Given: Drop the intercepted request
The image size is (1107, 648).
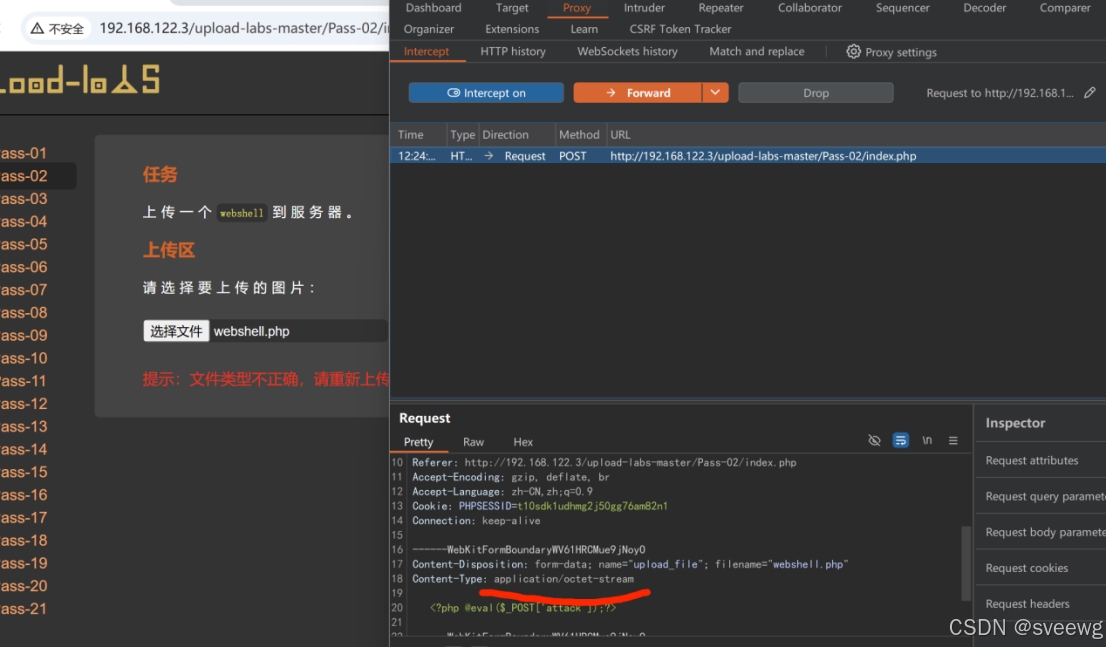Looking at the screenshot, I should click(x=815, y=92).
